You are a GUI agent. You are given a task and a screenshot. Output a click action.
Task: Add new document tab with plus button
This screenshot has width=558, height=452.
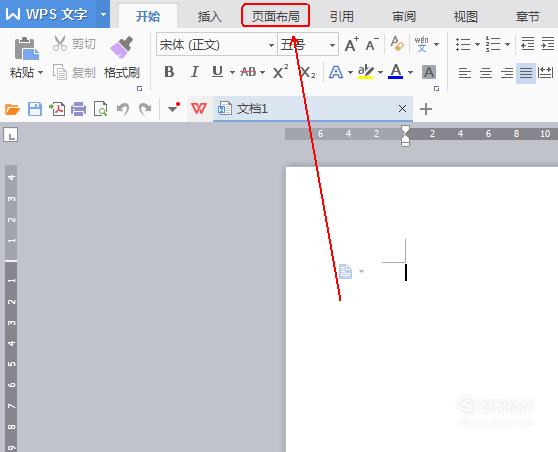coord(426,109)
